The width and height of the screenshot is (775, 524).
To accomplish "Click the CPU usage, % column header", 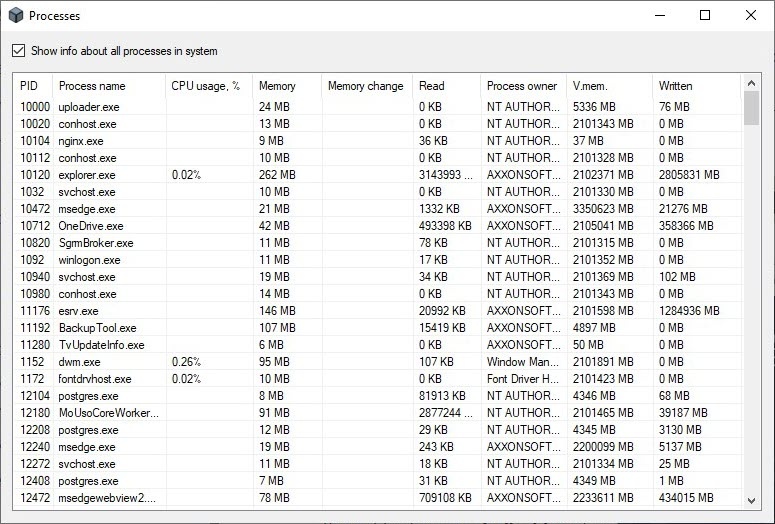I will click(205, 86).
